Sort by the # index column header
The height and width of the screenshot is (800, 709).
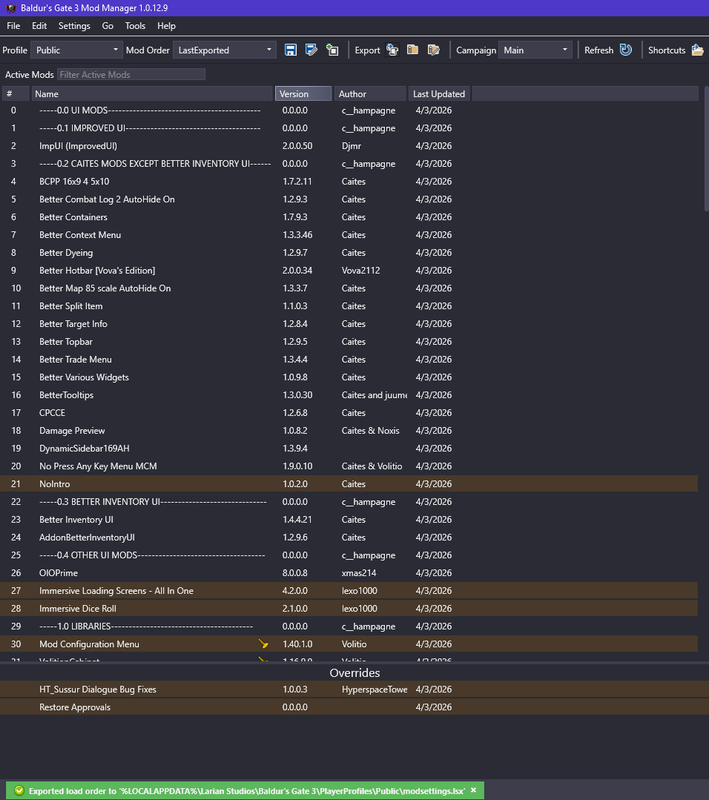coord(15,94)
